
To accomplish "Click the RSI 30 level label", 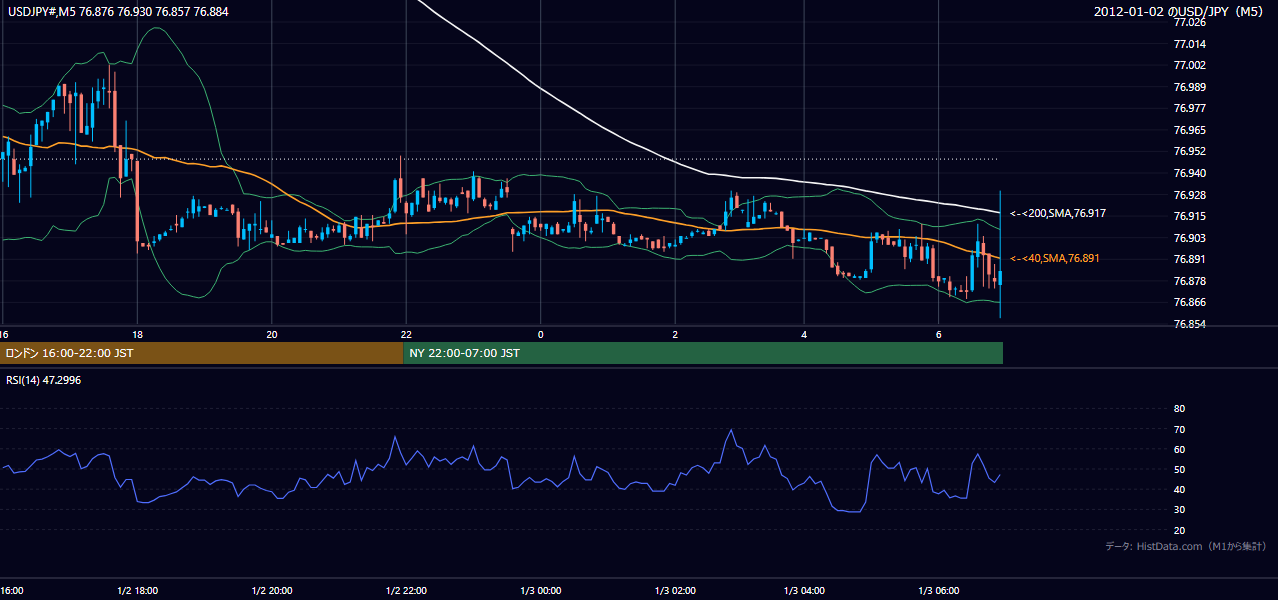I will [1179, 510].
